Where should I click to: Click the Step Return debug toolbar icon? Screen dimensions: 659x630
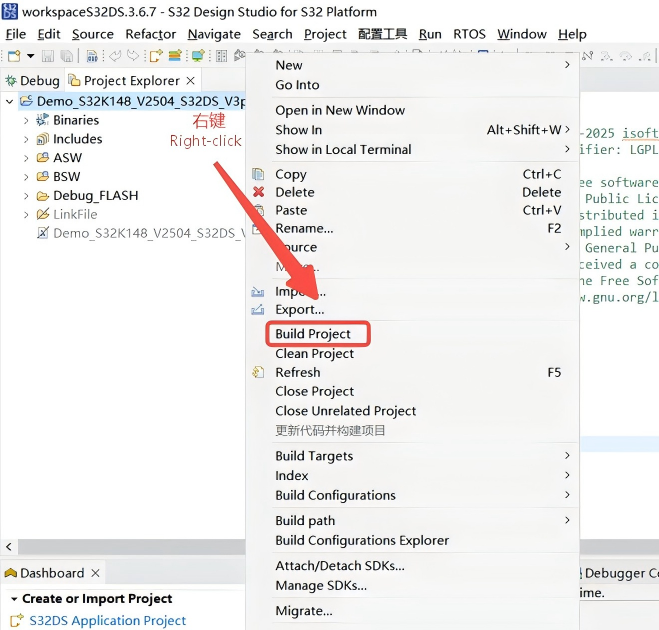click(x=645, y=56)
